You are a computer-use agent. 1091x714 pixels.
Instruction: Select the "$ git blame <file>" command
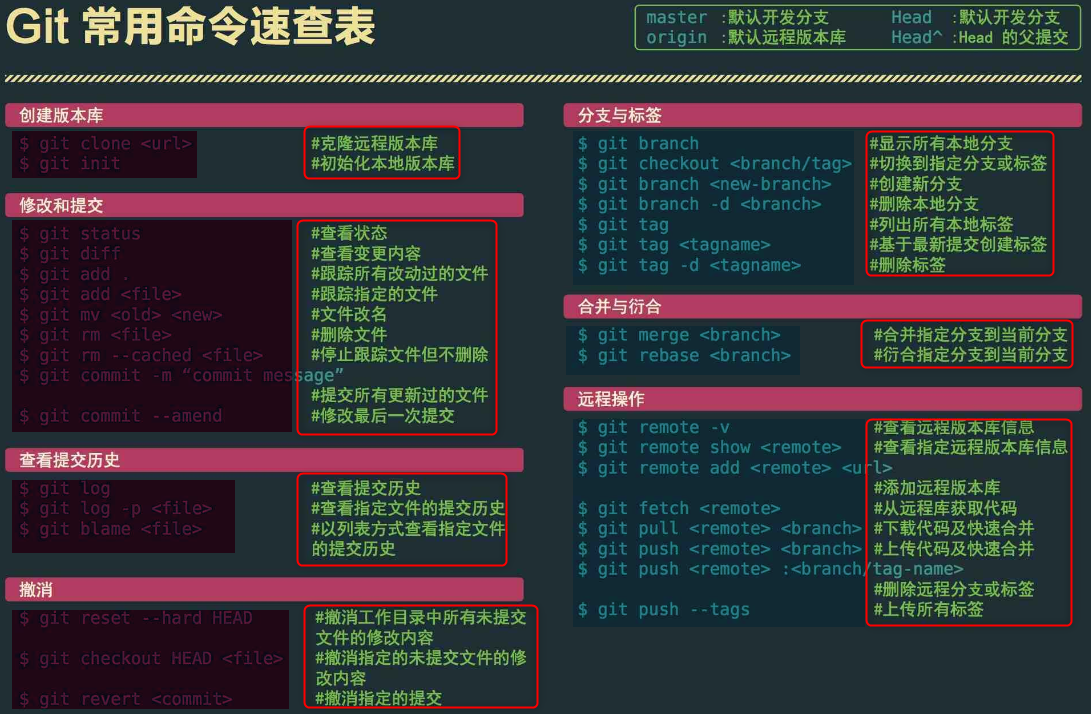(111, 530)
